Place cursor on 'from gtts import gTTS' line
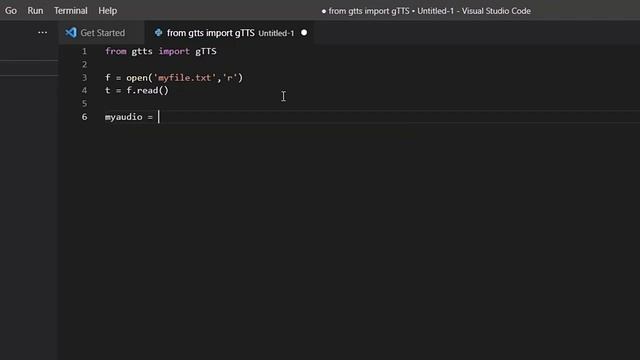The width and height of the screenshot is (640, 360). coord(161,51)
